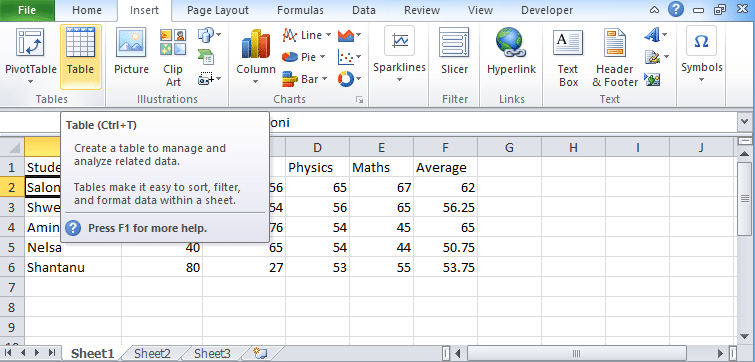The height and width of the screenshot is (362, 755).
Task: Click the Table button in Tables group
Action: point(80,57)
